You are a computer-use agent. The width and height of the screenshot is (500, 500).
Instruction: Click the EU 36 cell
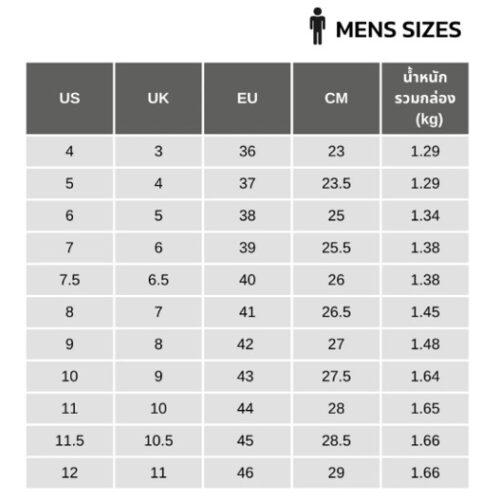247,151
